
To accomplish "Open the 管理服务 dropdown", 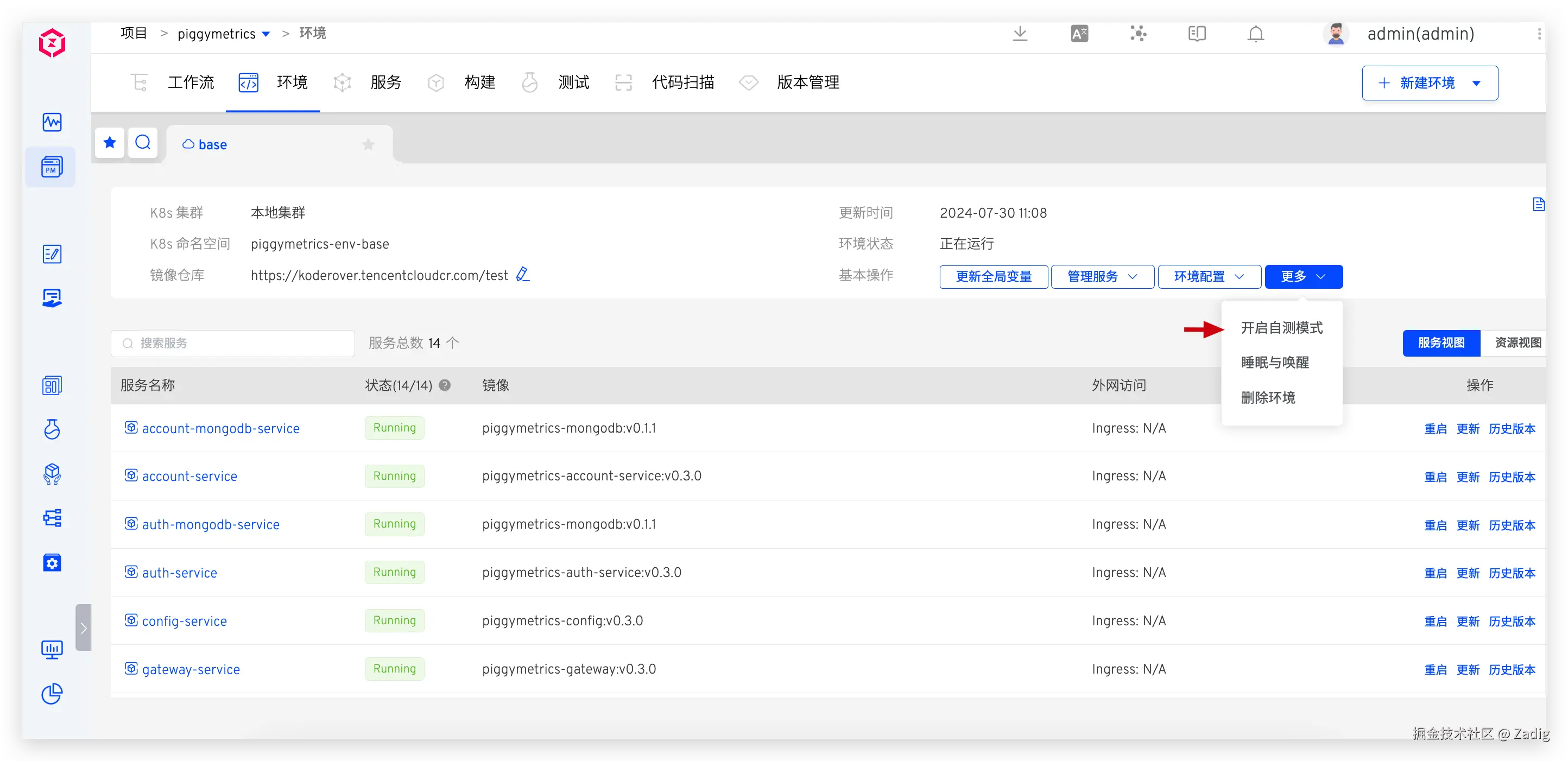I will pos(1102,277).
